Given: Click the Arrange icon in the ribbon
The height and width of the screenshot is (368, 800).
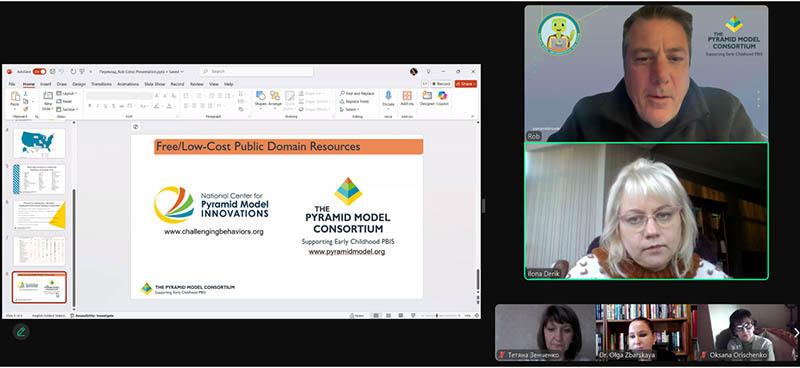Looking at the screenshot, I should (275, 99).
